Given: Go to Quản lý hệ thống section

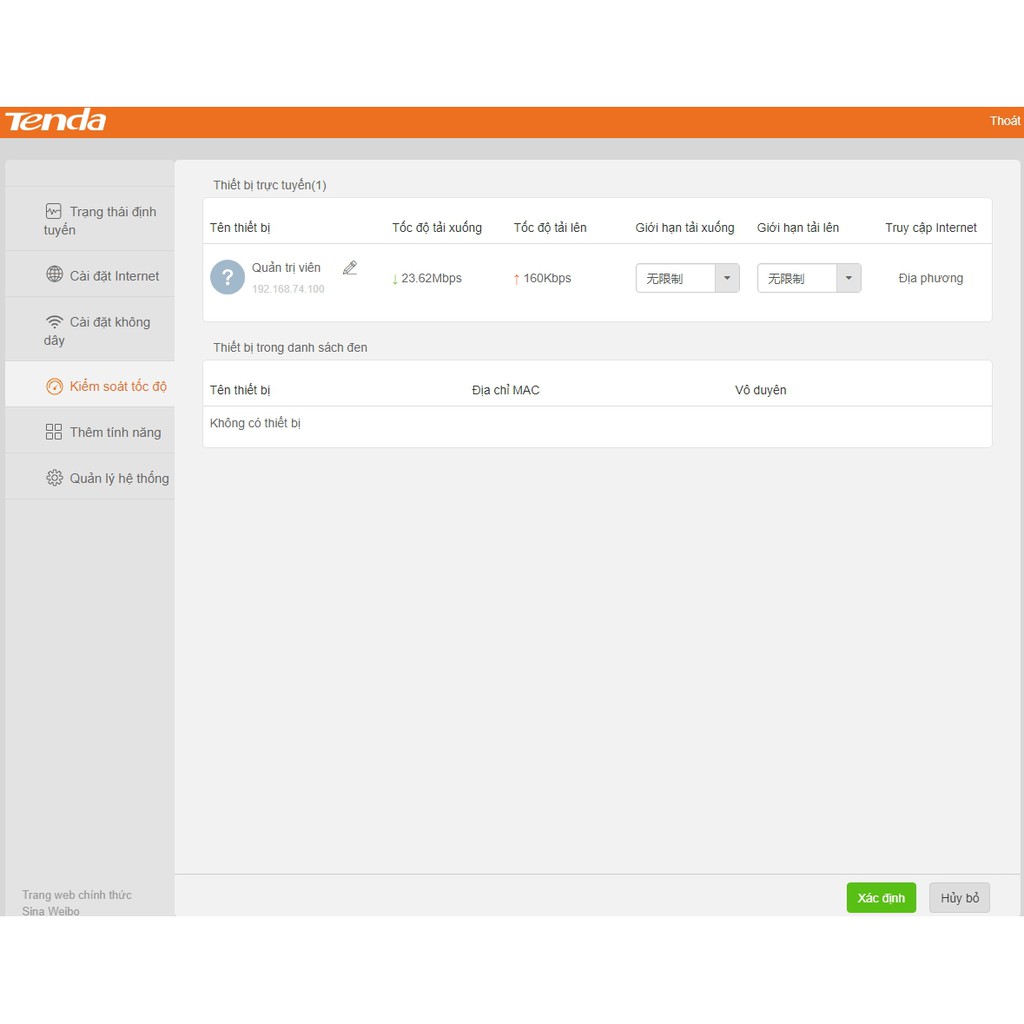Looking at the screenshot, I should click(119, 478).
